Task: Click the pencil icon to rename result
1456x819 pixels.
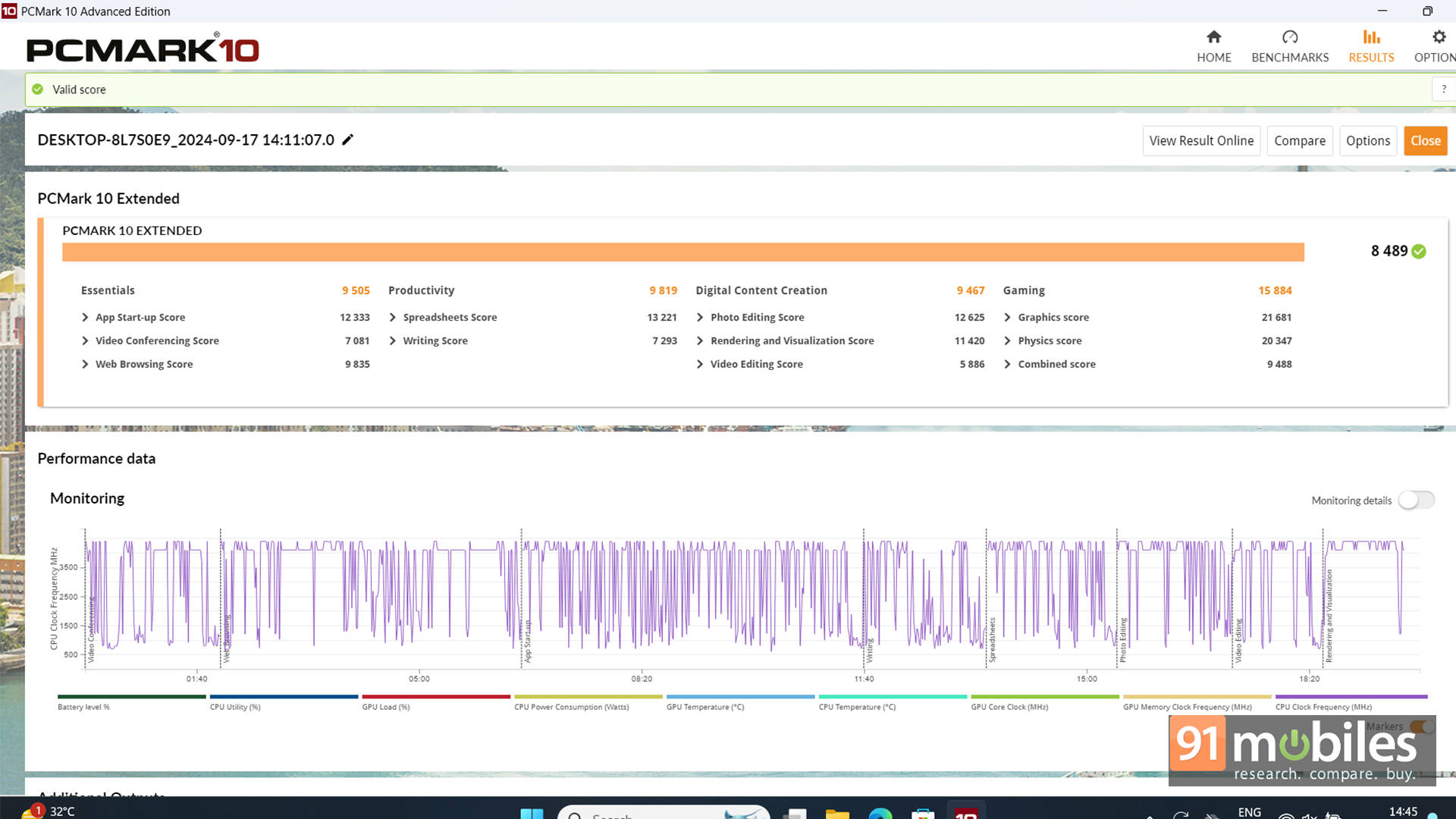Action: pyautogui.click(x=348, y=140)
